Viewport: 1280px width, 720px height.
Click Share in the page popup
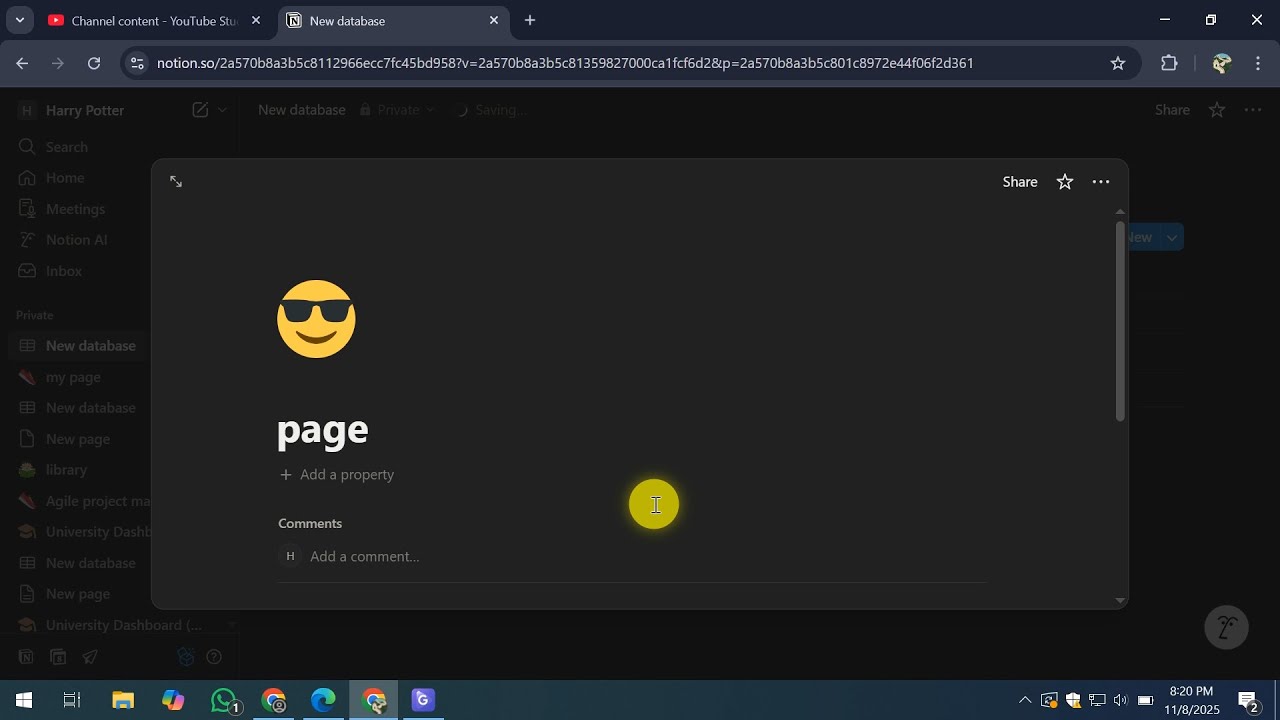pos(1020,182)
